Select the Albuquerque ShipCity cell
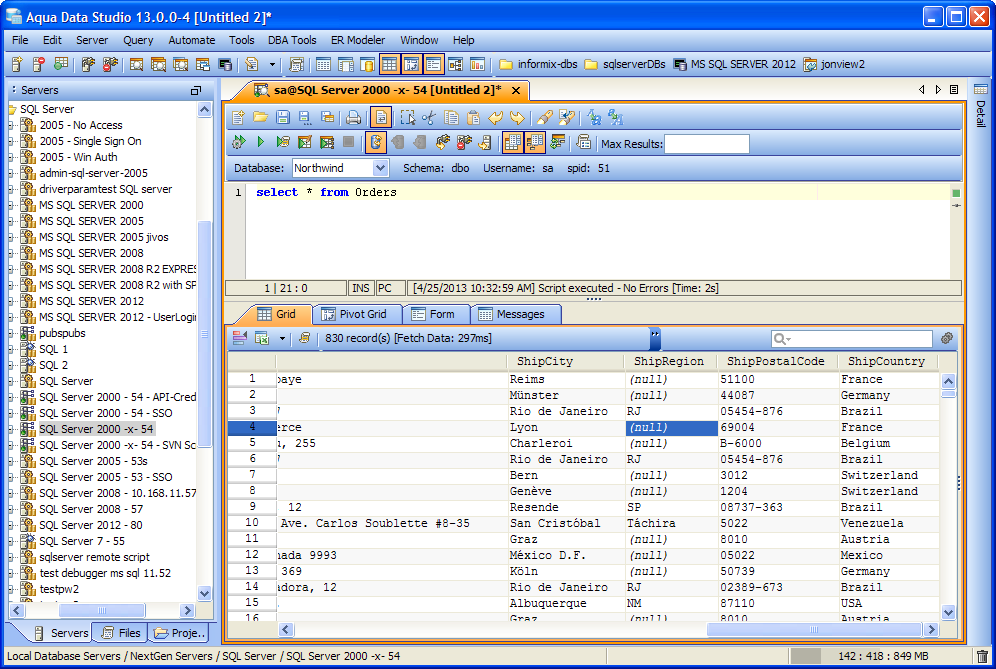 click(x=566, y=604)
